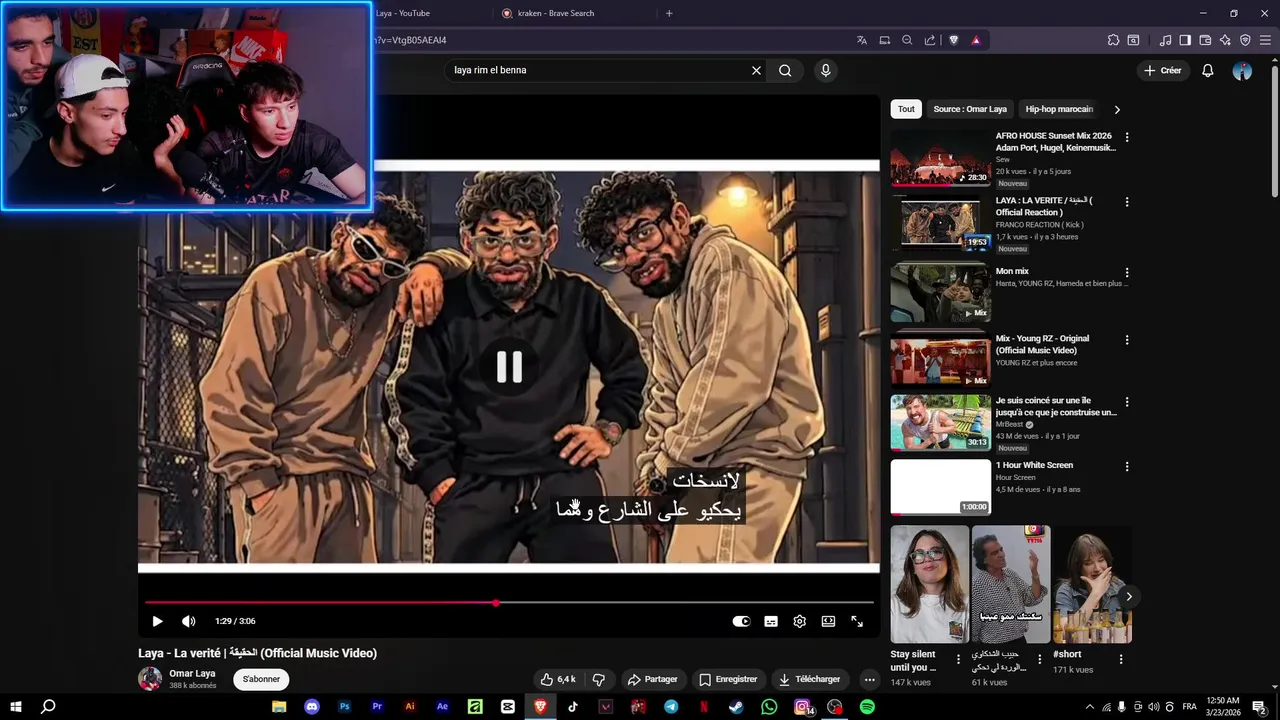Screen dimensions: 1280x720
Task: Enter fullscreen mode in the player
Action: (x=857, y=621)
